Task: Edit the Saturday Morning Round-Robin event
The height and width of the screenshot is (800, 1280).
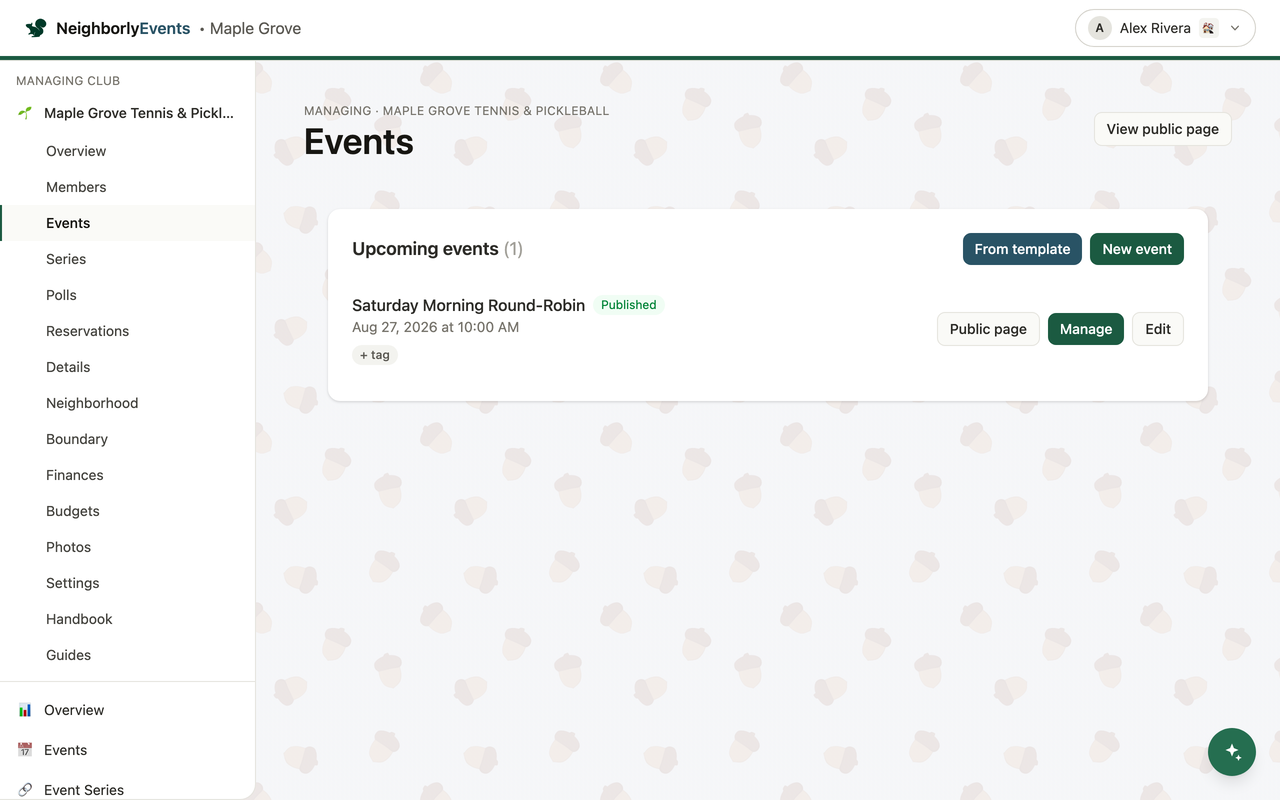Action: (x=1158, y=329)
